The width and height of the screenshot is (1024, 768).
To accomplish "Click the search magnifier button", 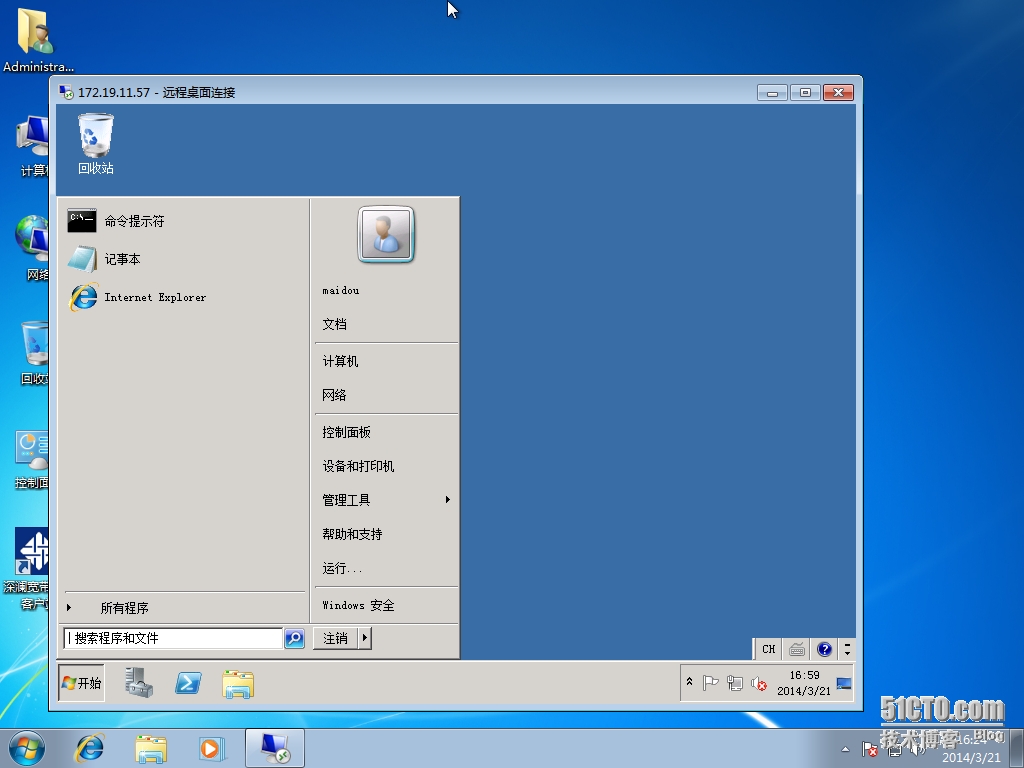I will (x=295, y=638).
